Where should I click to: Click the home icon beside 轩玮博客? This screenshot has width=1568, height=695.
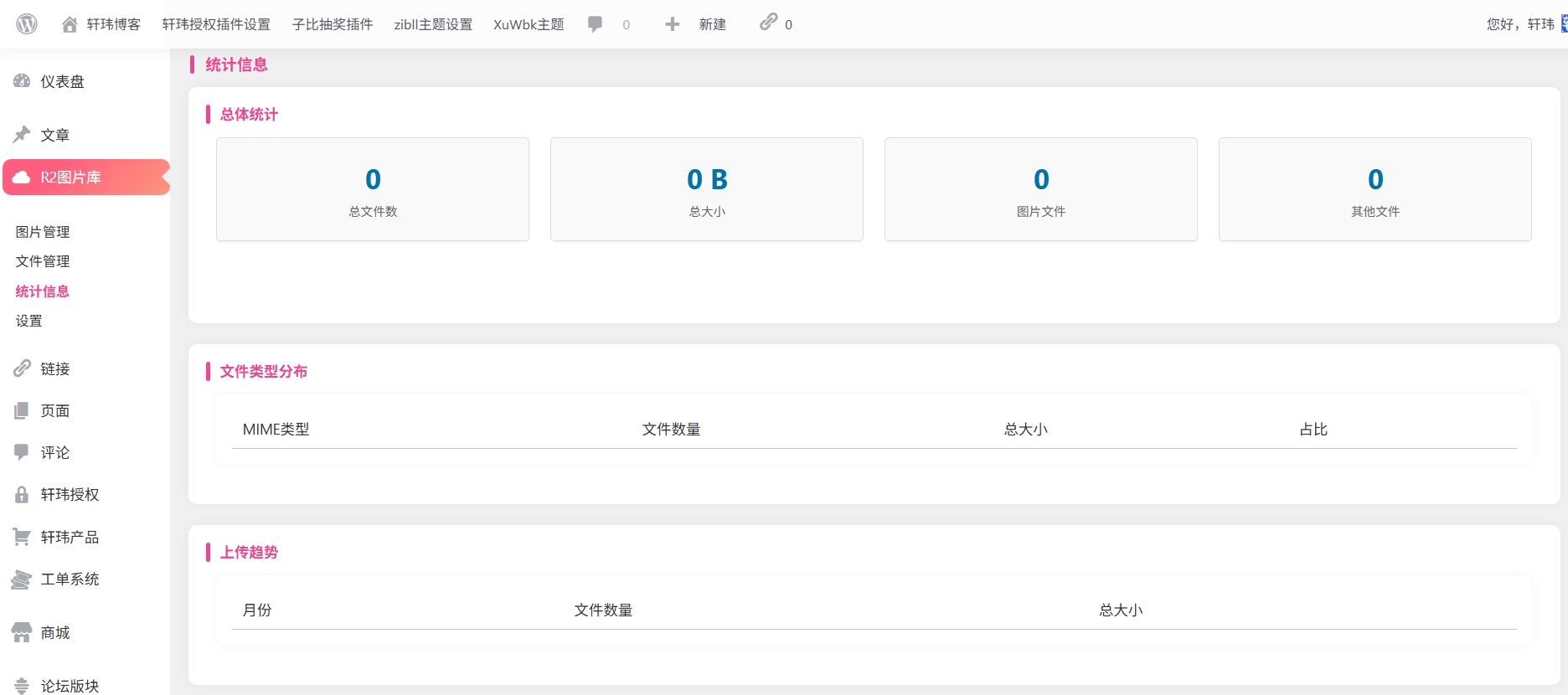[70, 24]
